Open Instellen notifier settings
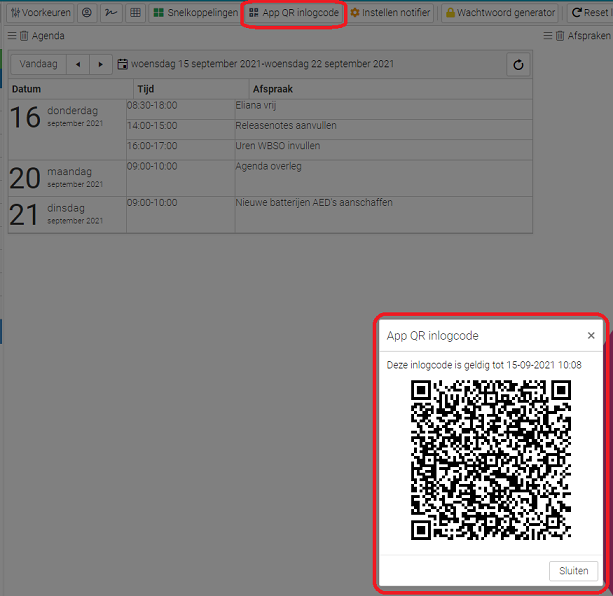The width and height of the screenshot is (613, 596). tap(390, 13)
